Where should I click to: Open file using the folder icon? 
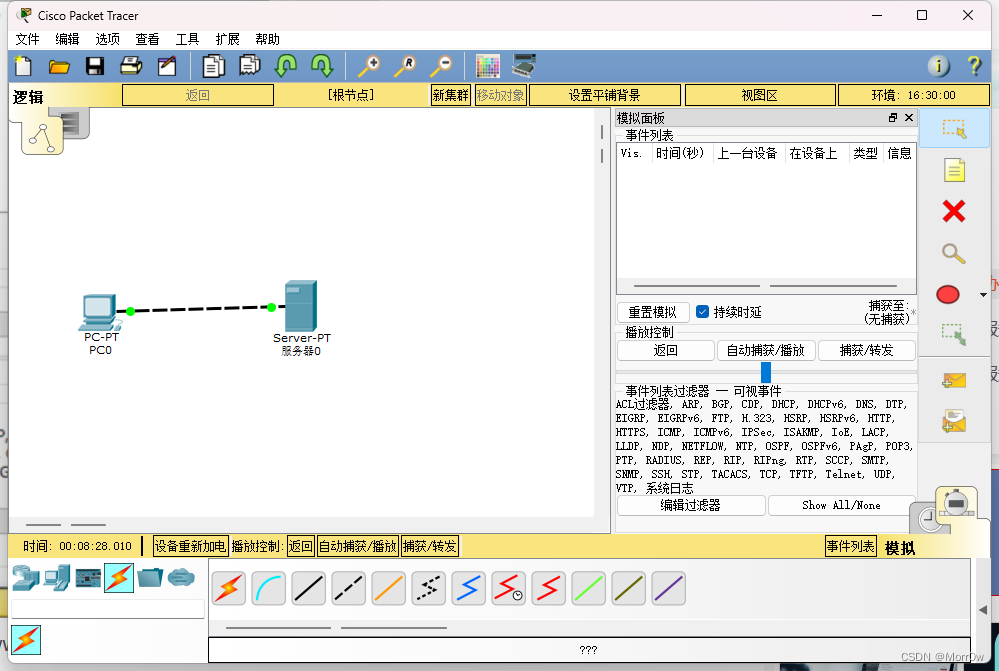tap(59, 66)
